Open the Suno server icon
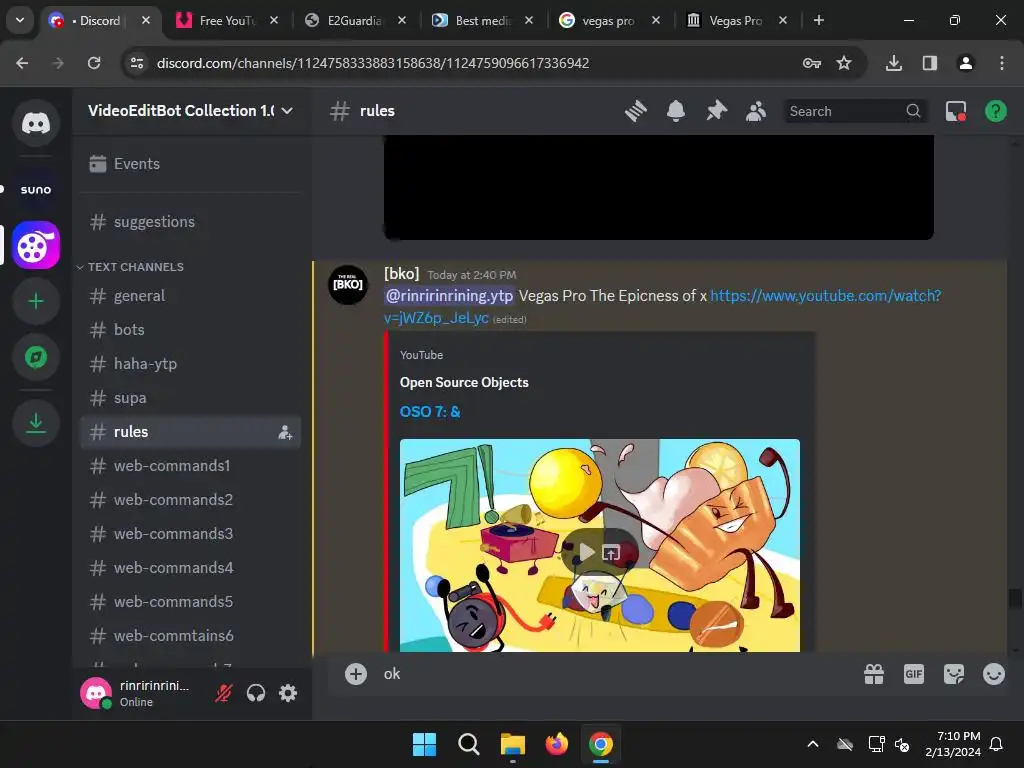This screenshot has width=1024, height=768. 36,189
